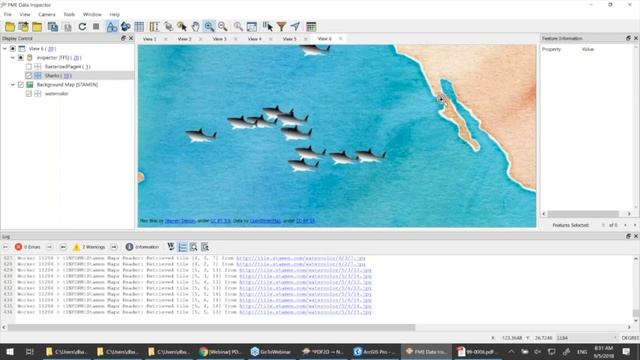The width and height of the screenshot is (640, 360).
Task: Uncheck the watercolor layer checkbox
Action: pyautogui.click(x=29, y=93)
